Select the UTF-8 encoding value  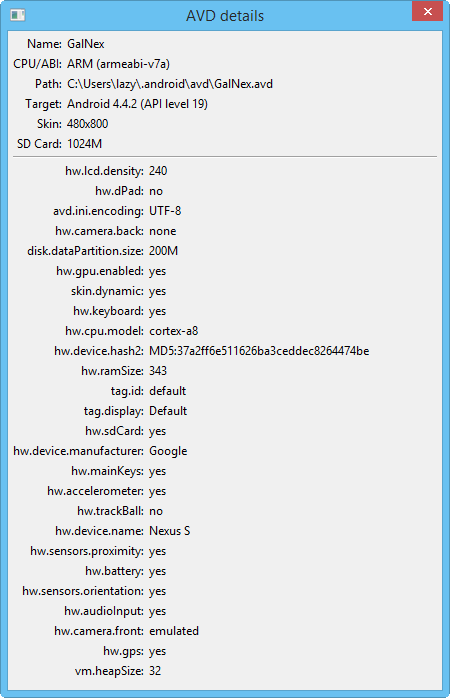click(x=165, y=211)
